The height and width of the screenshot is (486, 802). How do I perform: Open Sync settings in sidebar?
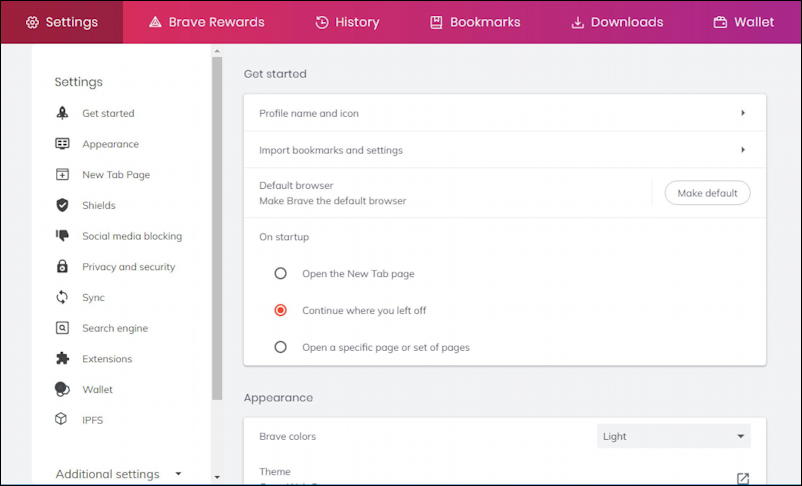93,297
